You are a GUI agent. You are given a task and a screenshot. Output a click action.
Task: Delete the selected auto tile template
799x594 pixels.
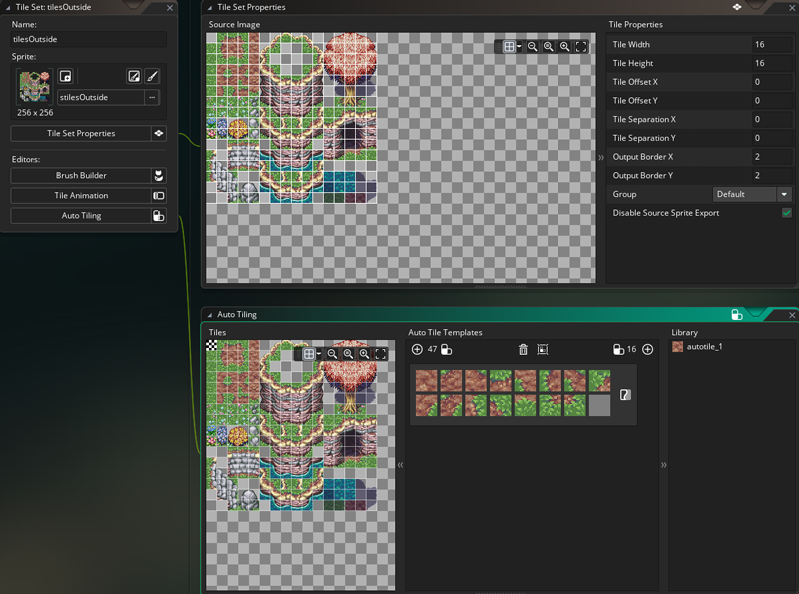523,349
